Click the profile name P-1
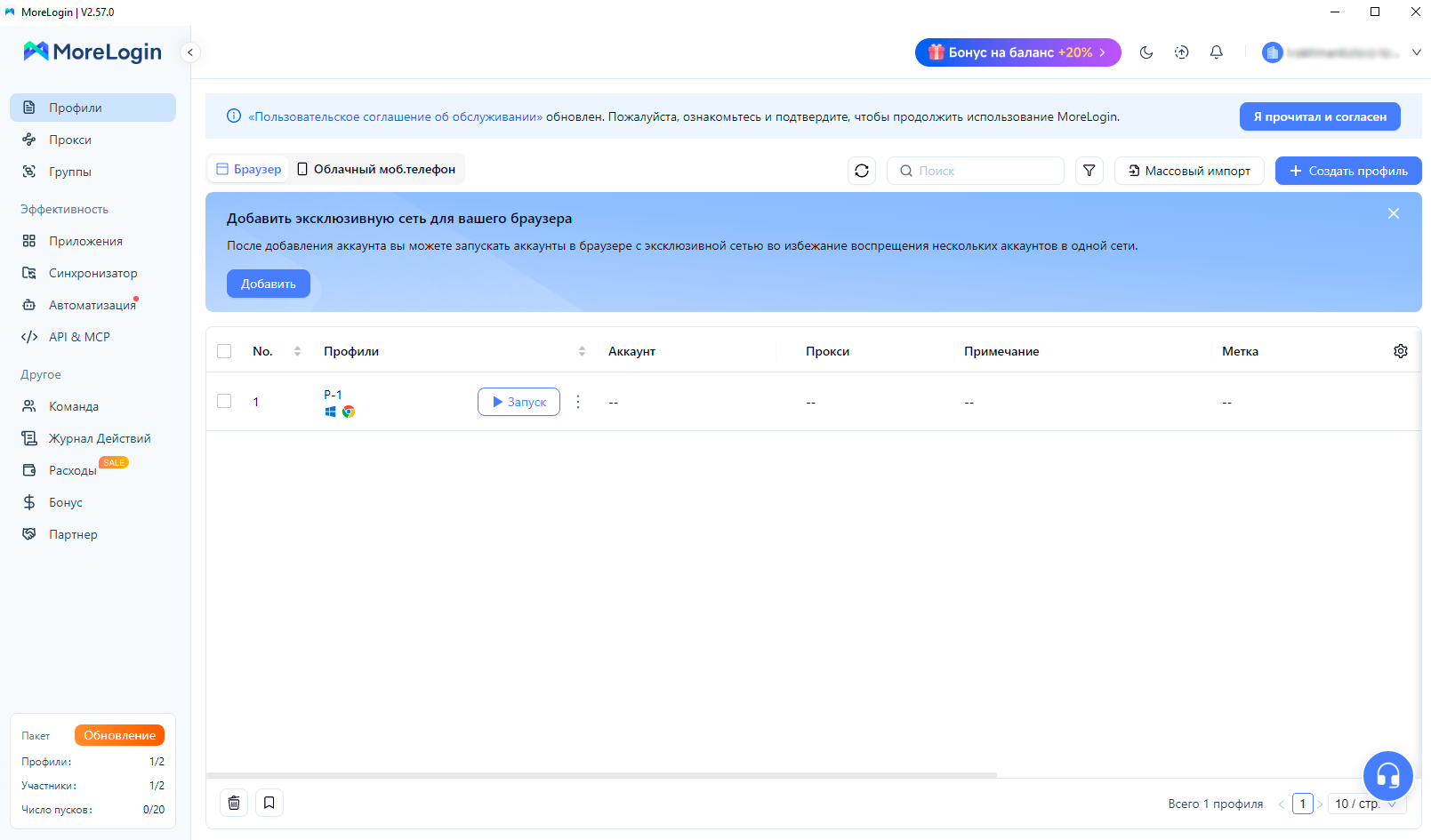The height and width of the screenshot is (840, 1431). 333,395
